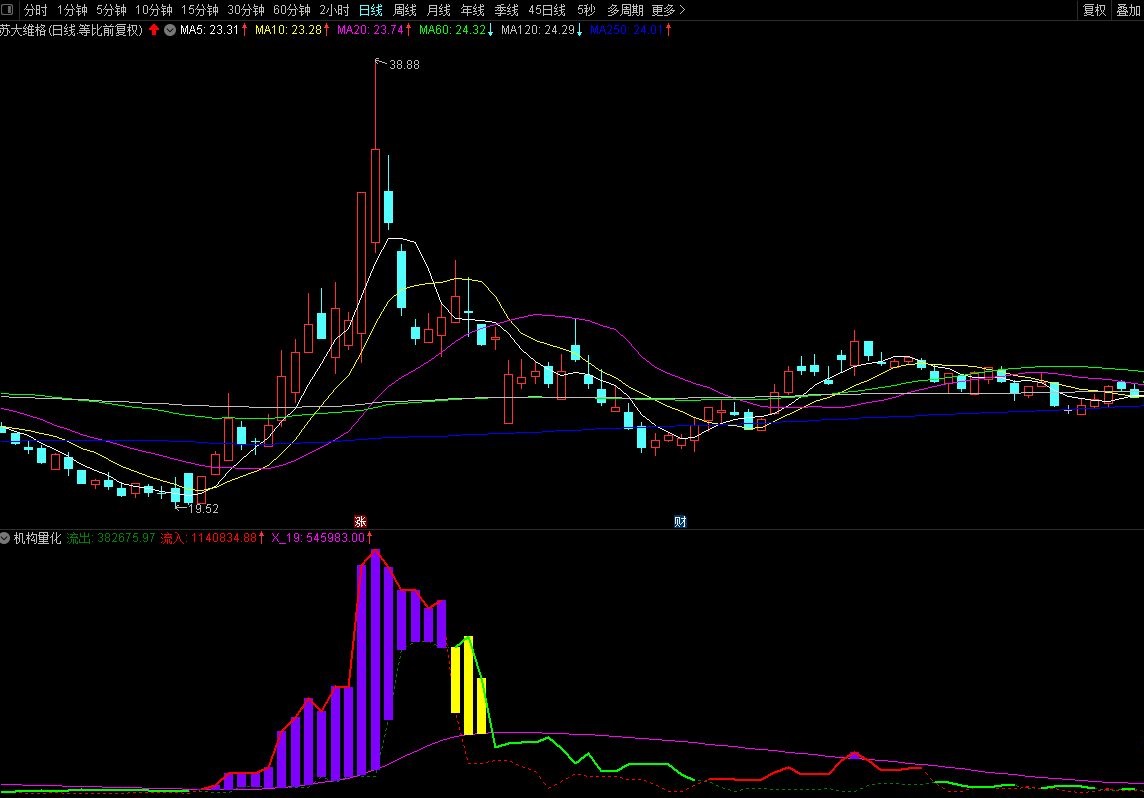This screenshot has height=798, width=1144.
Task: Click the 流入: 1140834.88 value
Action: click(208, 538)
